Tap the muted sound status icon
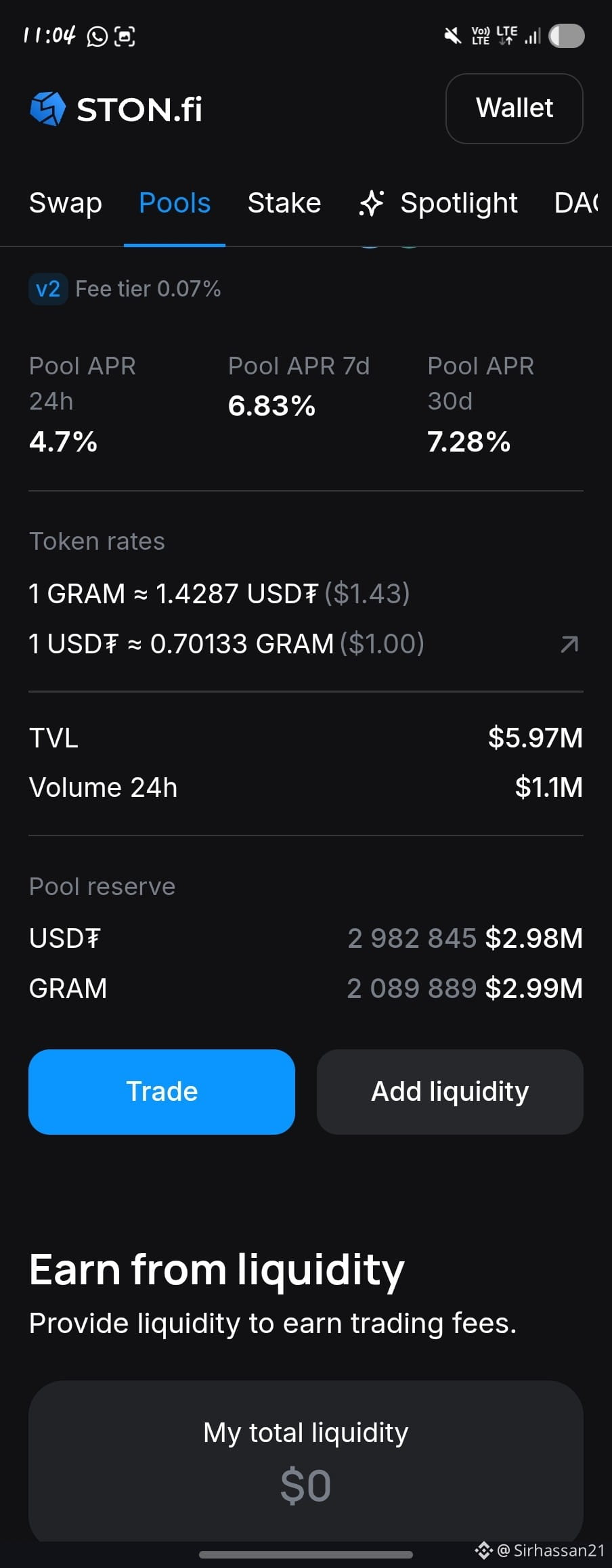Screen dimensions: 612x1568 click(x=452, y=36)
